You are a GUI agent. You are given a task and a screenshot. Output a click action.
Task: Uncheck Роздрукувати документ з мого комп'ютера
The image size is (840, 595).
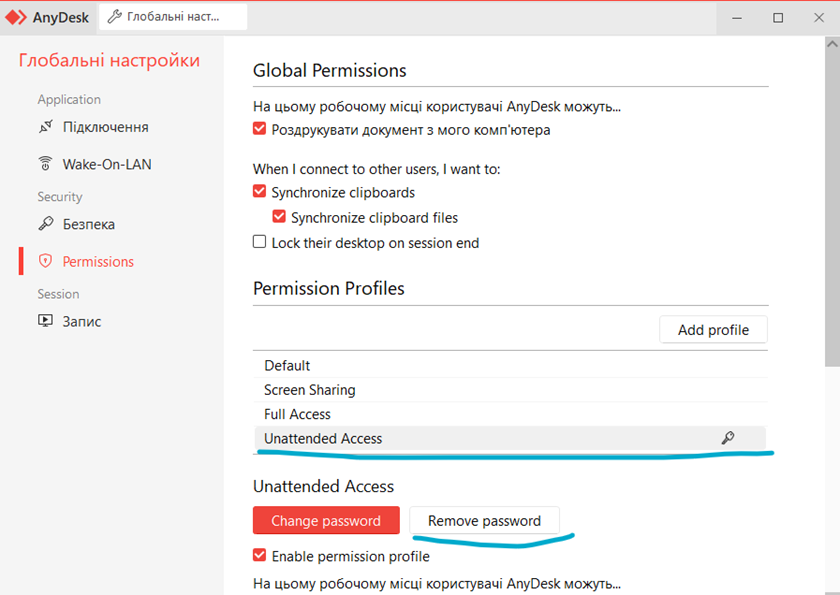(x=260, y=130)
